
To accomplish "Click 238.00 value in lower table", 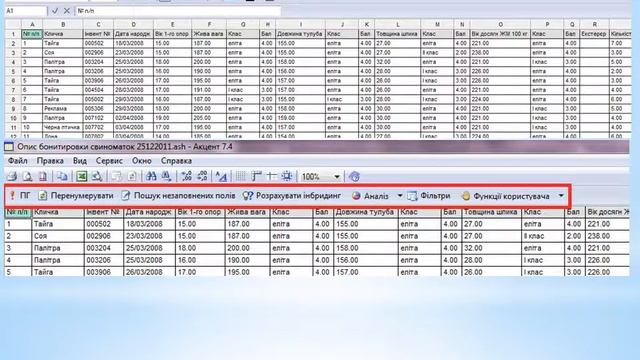I will pyautogui.click(x=607, y=236).
